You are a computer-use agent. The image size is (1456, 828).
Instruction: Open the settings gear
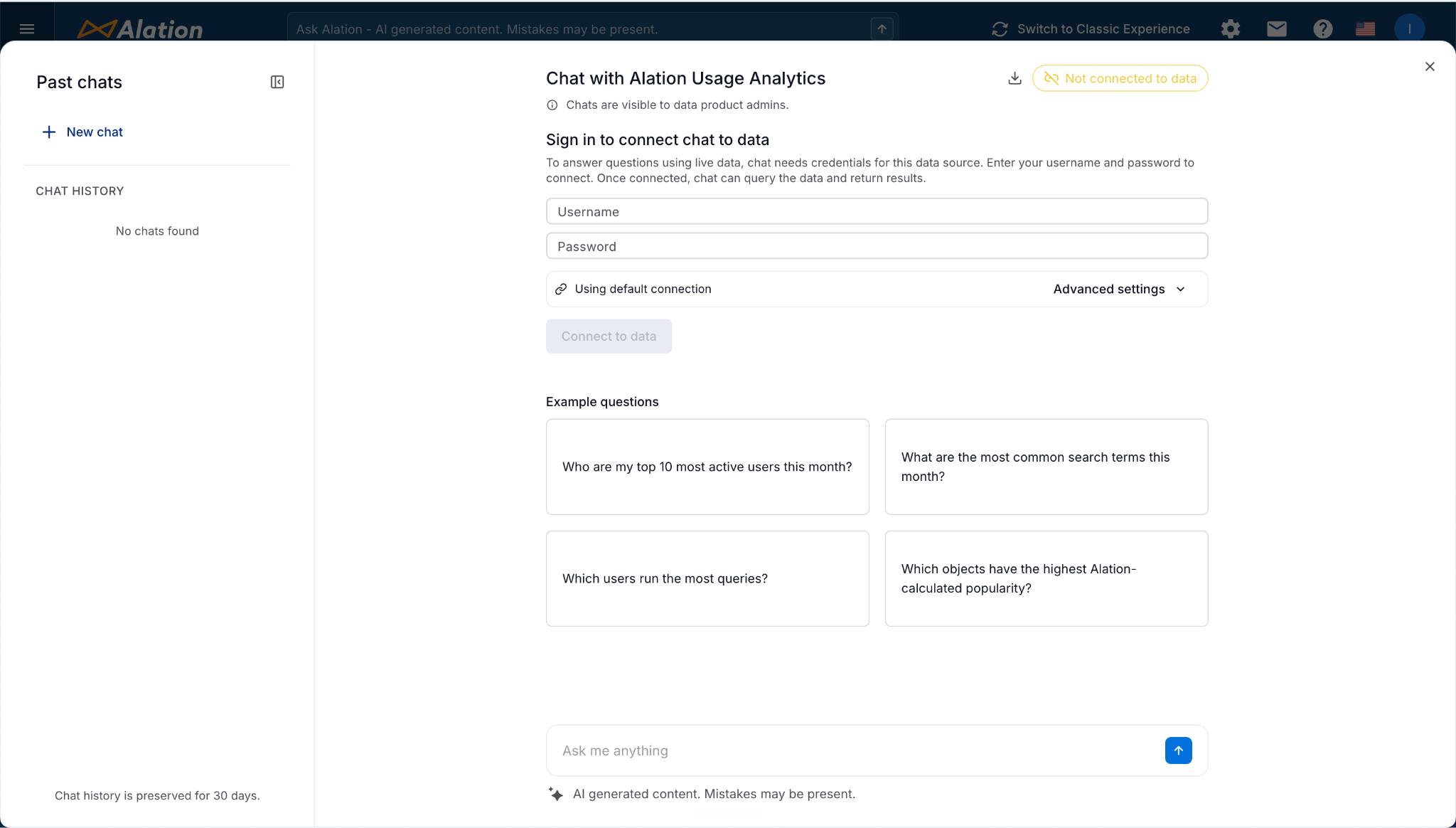(1231, 29)
